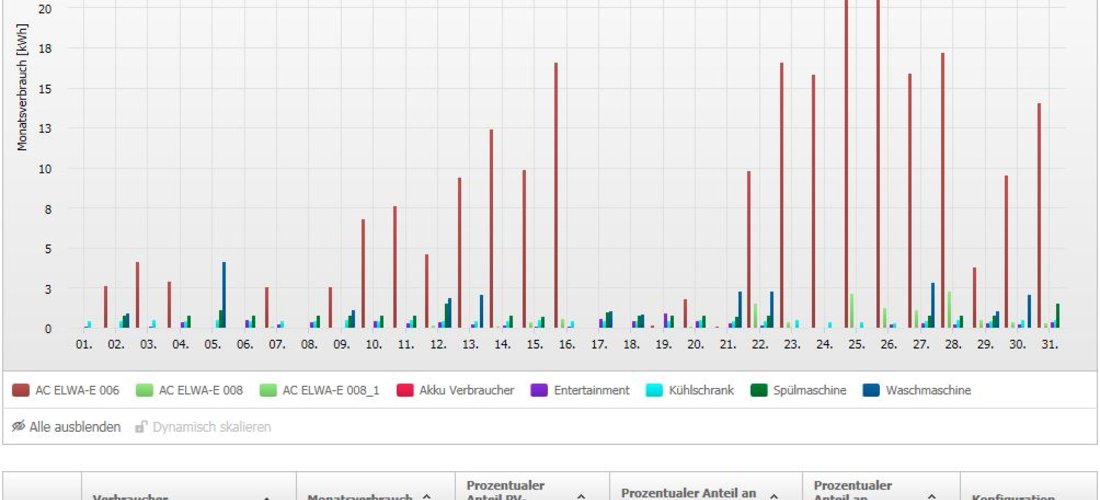The height and width of the screenshot is (500, 1100).
Task: Sort by Prozentualer Anteil PV column arrow
Action: 581,497
